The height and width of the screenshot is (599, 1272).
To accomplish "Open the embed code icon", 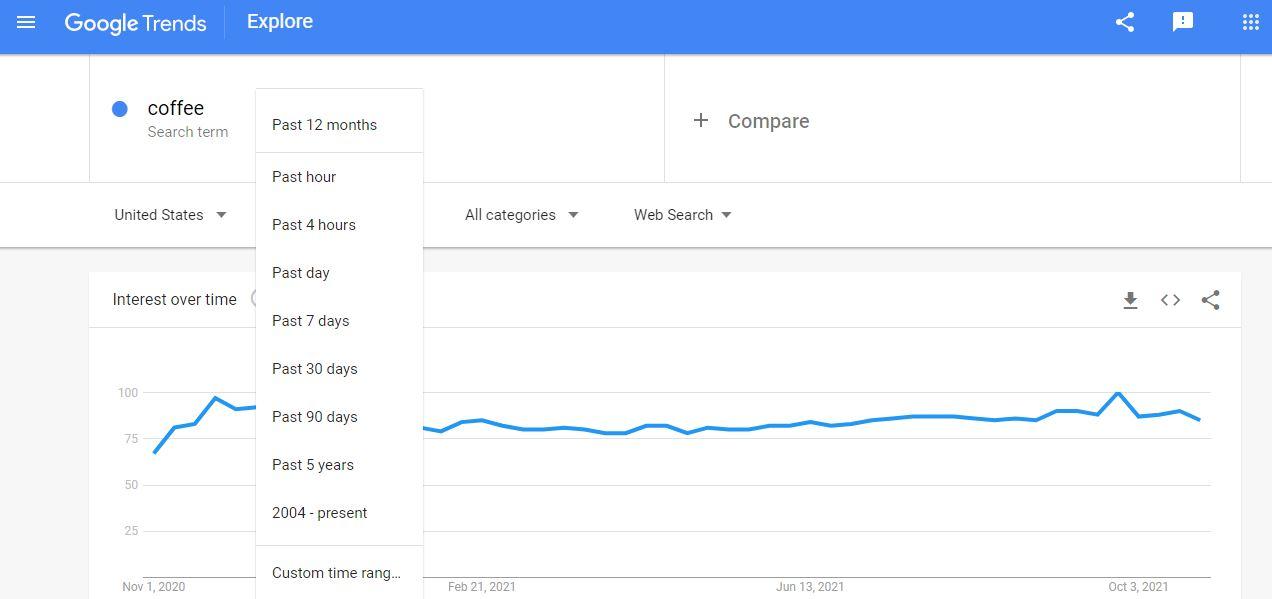I will (x=1170, y=300).
